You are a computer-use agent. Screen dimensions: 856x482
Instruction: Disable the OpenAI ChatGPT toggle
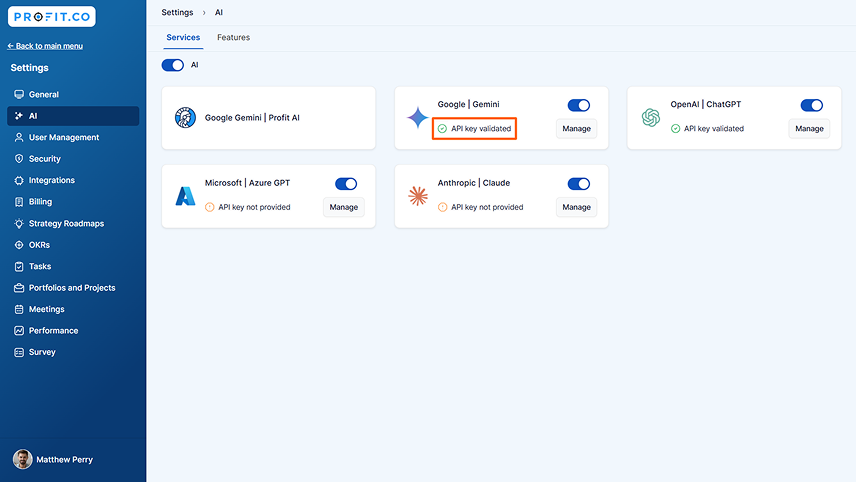(x=811, y=105)
